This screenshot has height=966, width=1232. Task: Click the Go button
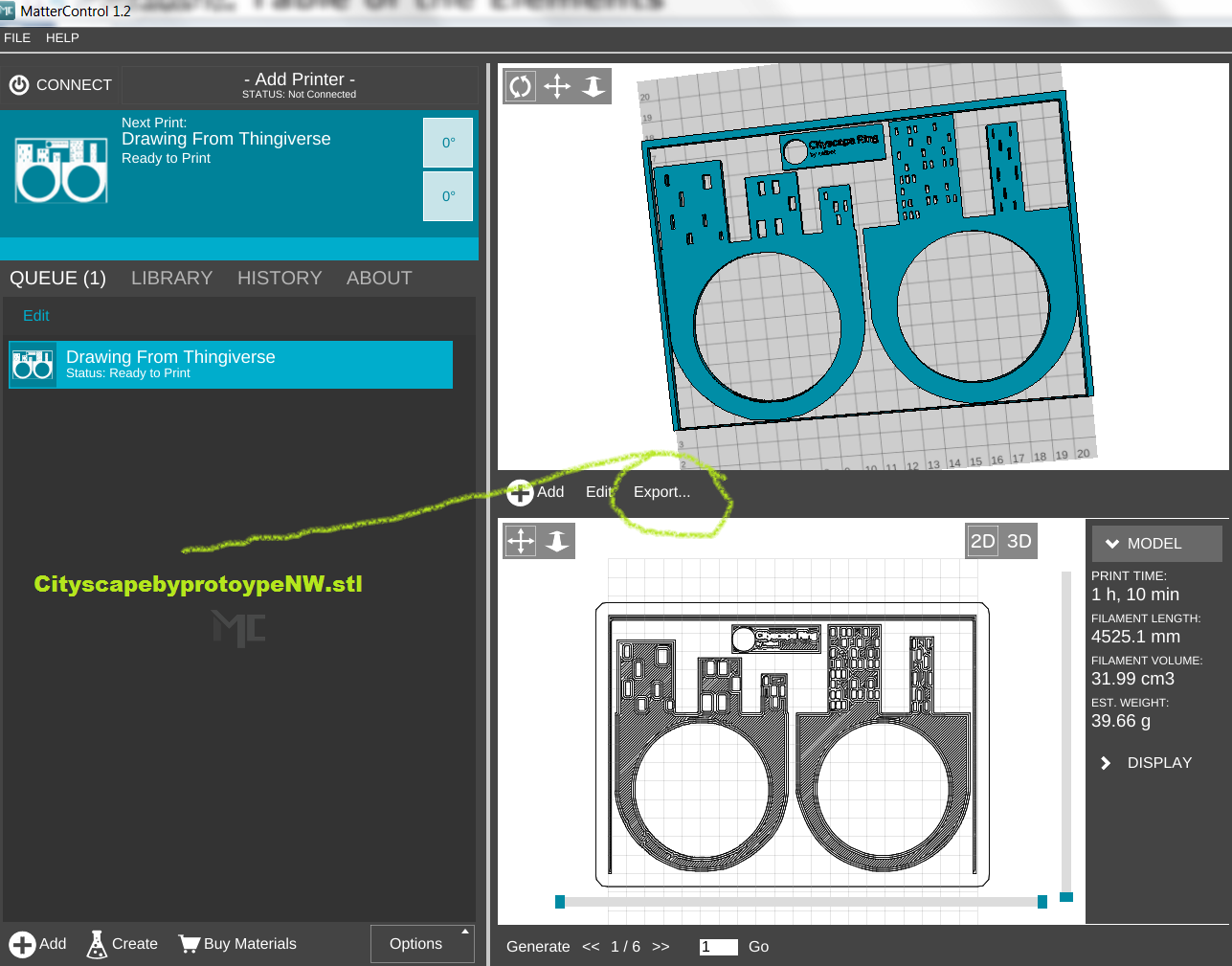coord(759,947)
